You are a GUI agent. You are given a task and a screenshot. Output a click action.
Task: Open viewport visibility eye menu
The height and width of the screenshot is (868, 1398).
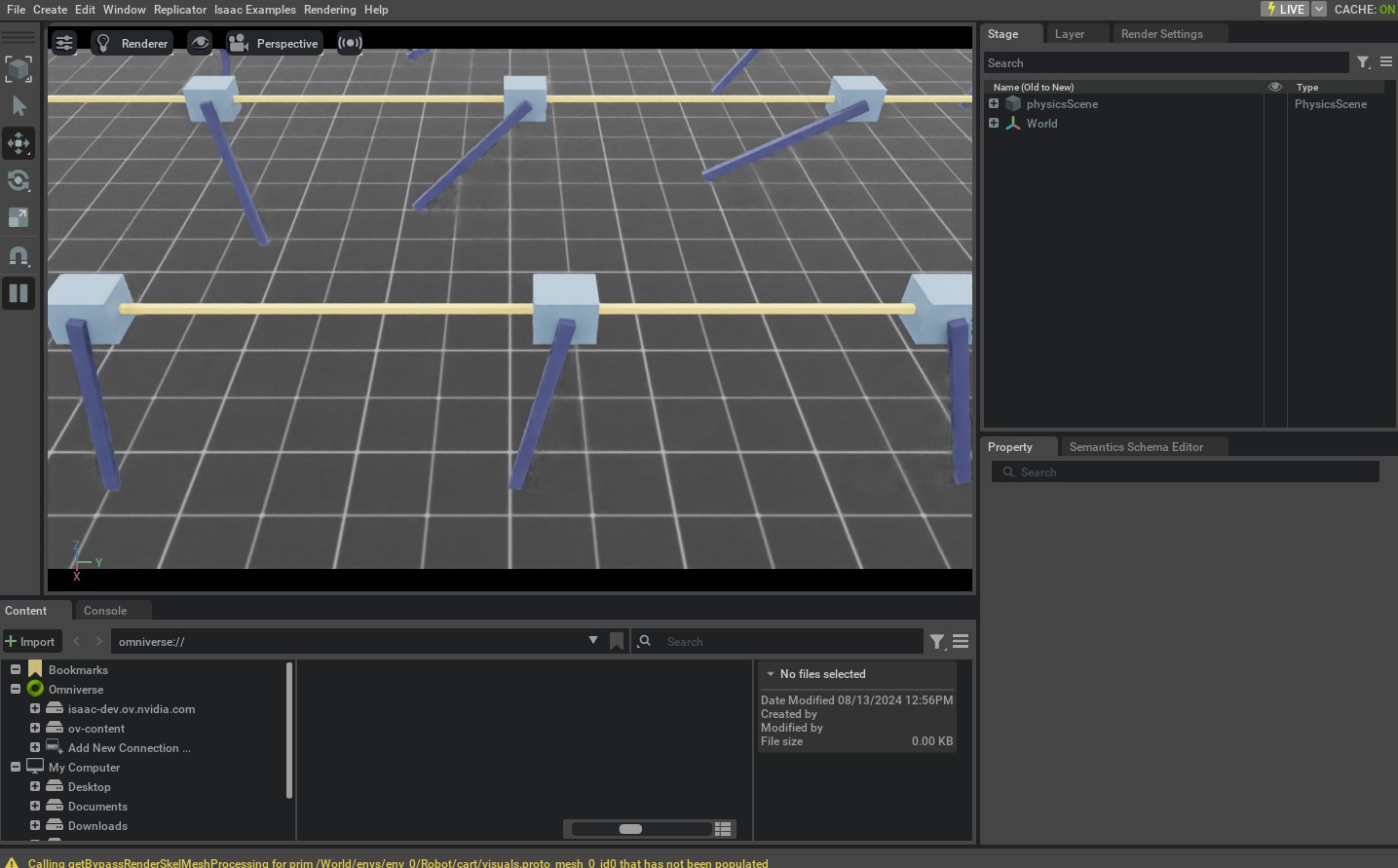pos(200,43)
